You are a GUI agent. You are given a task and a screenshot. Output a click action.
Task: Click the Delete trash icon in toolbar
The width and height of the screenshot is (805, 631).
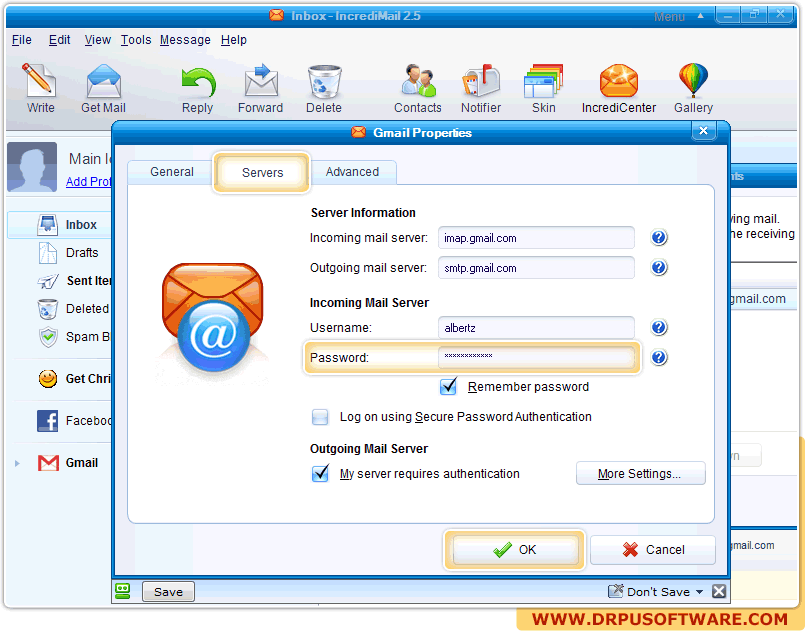point(324,81)
